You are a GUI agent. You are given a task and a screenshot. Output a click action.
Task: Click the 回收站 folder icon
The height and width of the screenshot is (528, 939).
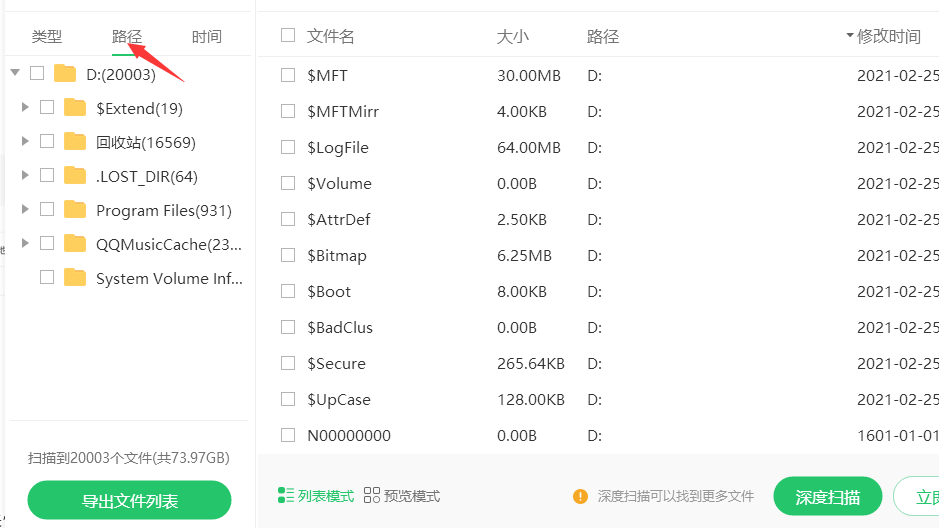tap(75, 142)
